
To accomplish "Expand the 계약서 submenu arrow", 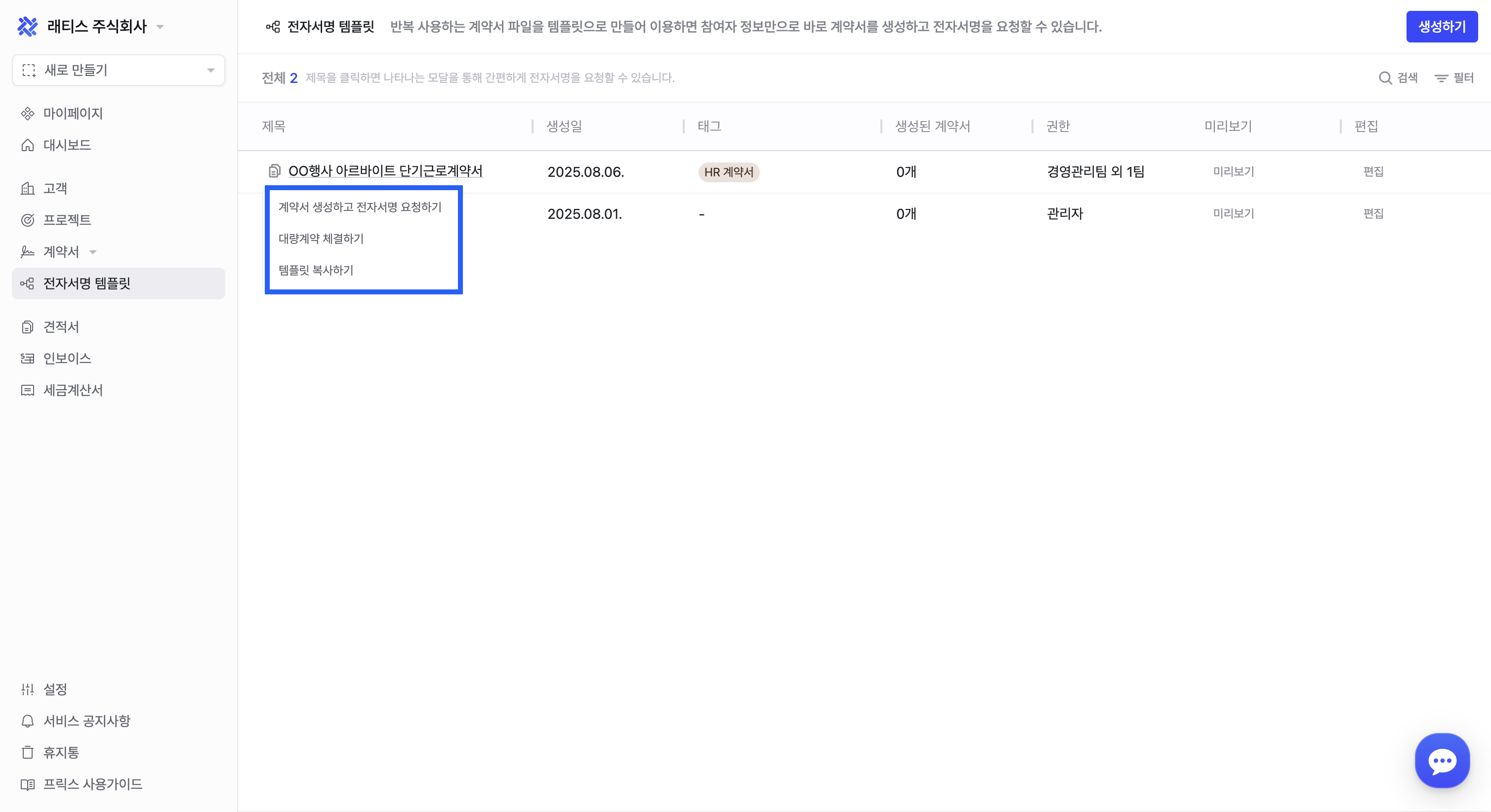I will [x=92, y=252].
